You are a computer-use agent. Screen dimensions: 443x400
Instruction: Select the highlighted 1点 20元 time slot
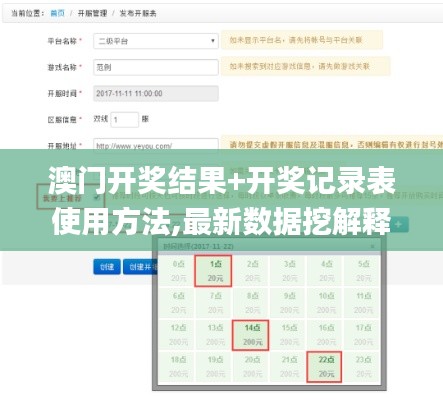pos(213,271)
